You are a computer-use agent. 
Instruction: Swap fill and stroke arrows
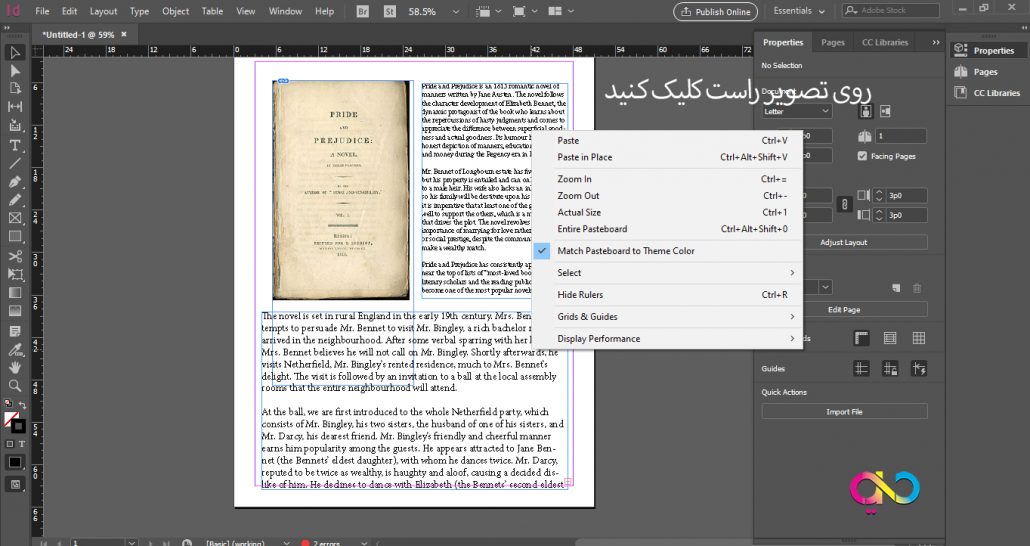click(22, 405)
